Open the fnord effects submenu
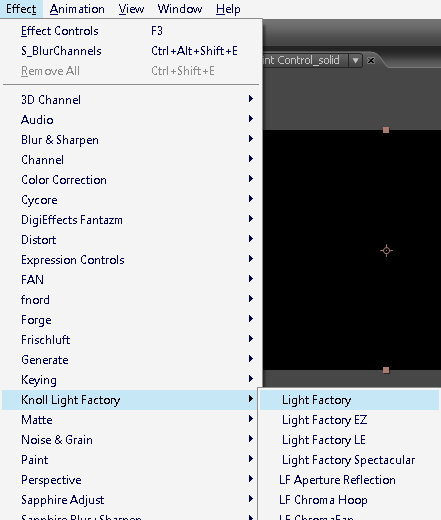Image resolution: width=441 pixels, height=520 pixels. click(130, 300)
